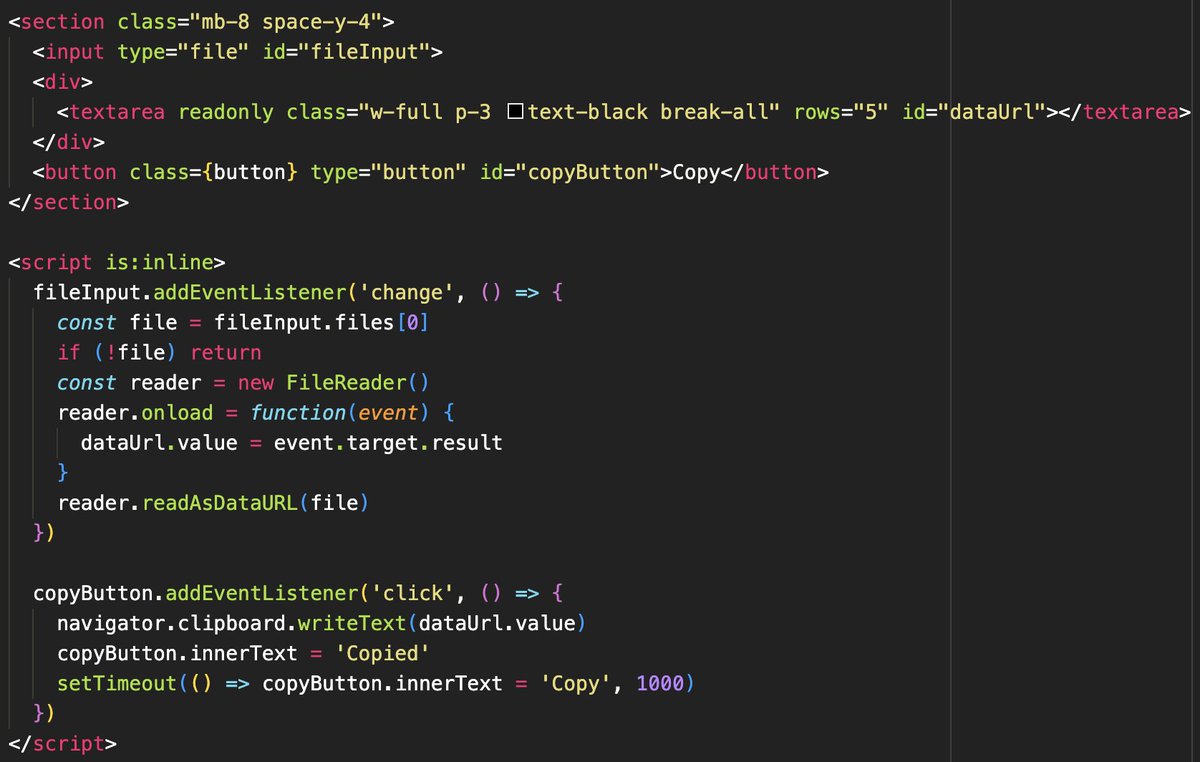1200x762 pixels.
Task: Click the 'click' event string
Action: [412, 593]
